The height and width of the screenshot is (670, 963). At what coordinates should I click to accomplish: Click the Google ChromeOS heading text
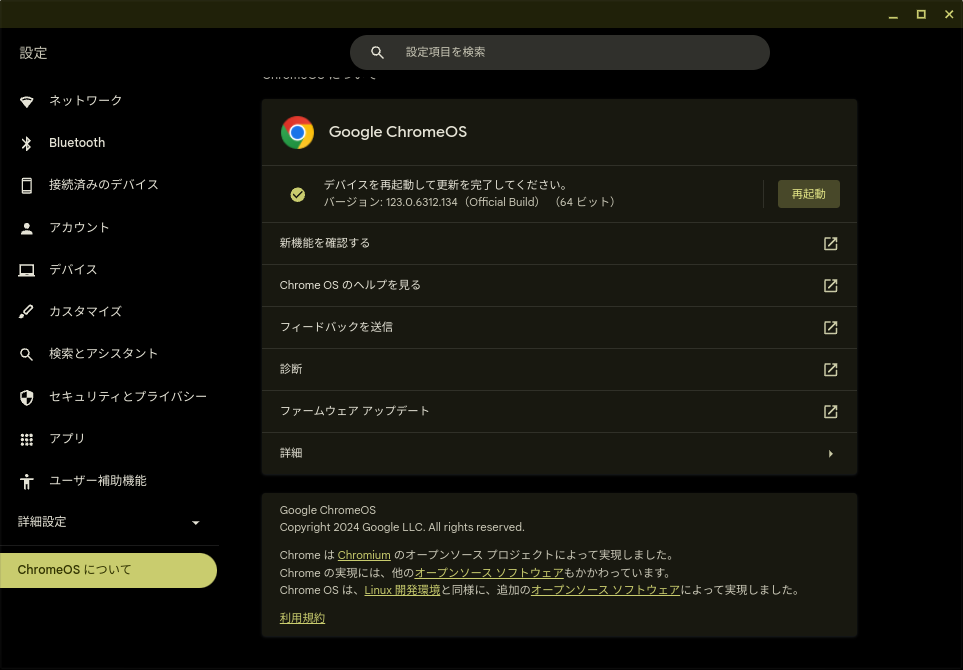click(397, 131)
